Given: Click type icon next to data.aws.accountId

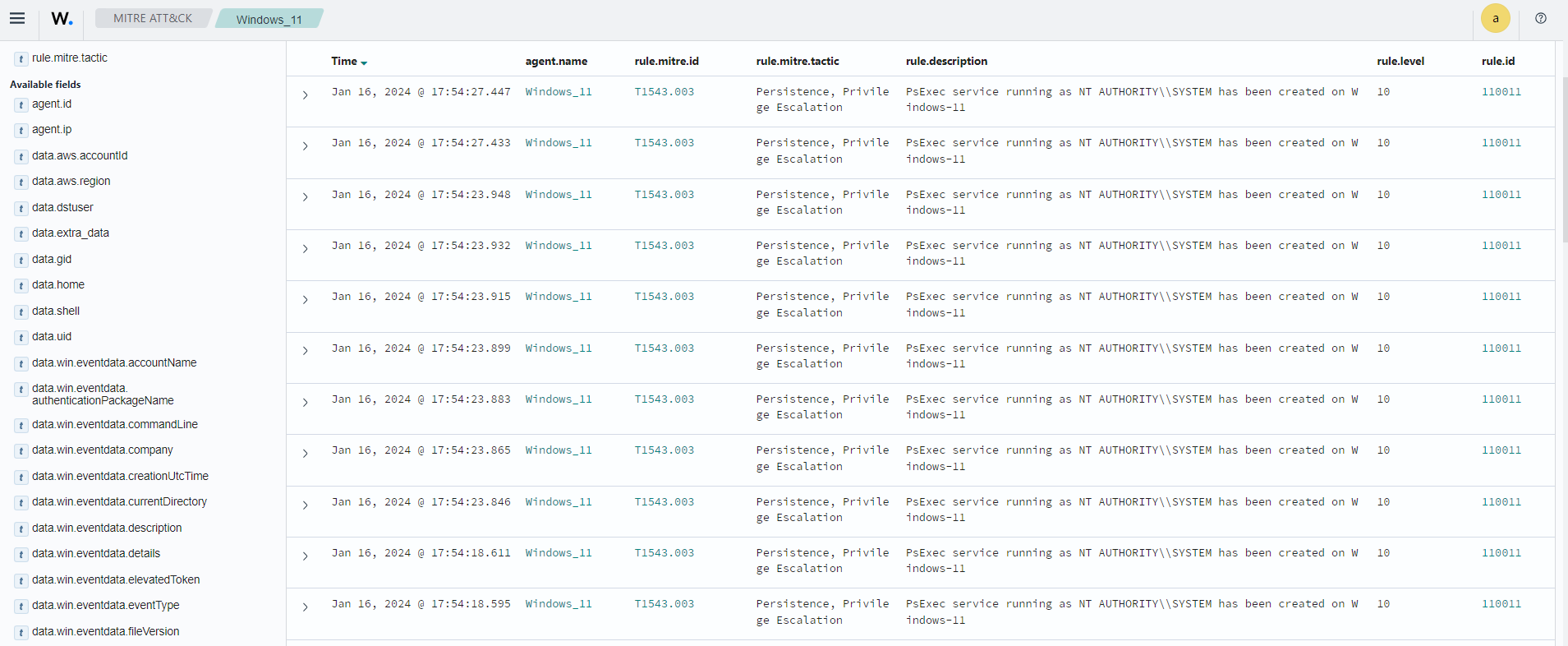Looking at the screenshot, I should pyautogui.click(x=21, y=156).
